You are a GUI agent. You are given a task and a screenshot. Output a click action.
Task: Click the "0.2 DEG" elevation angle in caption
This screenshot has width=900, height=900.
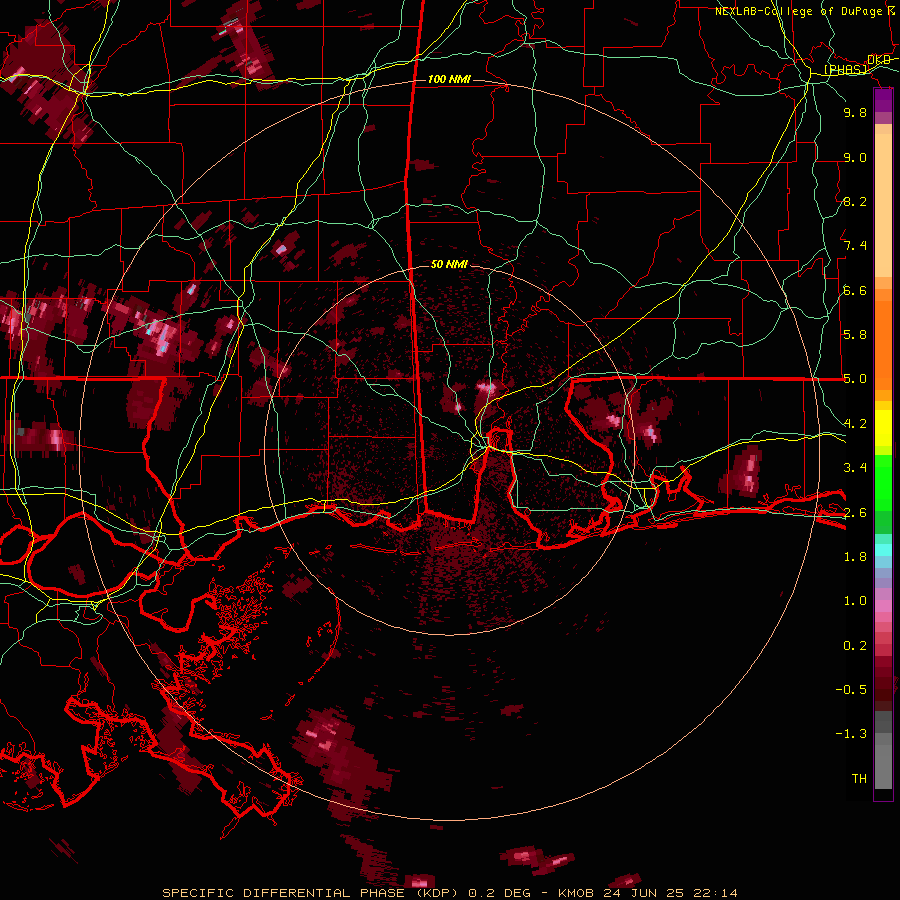coord(499,893)
